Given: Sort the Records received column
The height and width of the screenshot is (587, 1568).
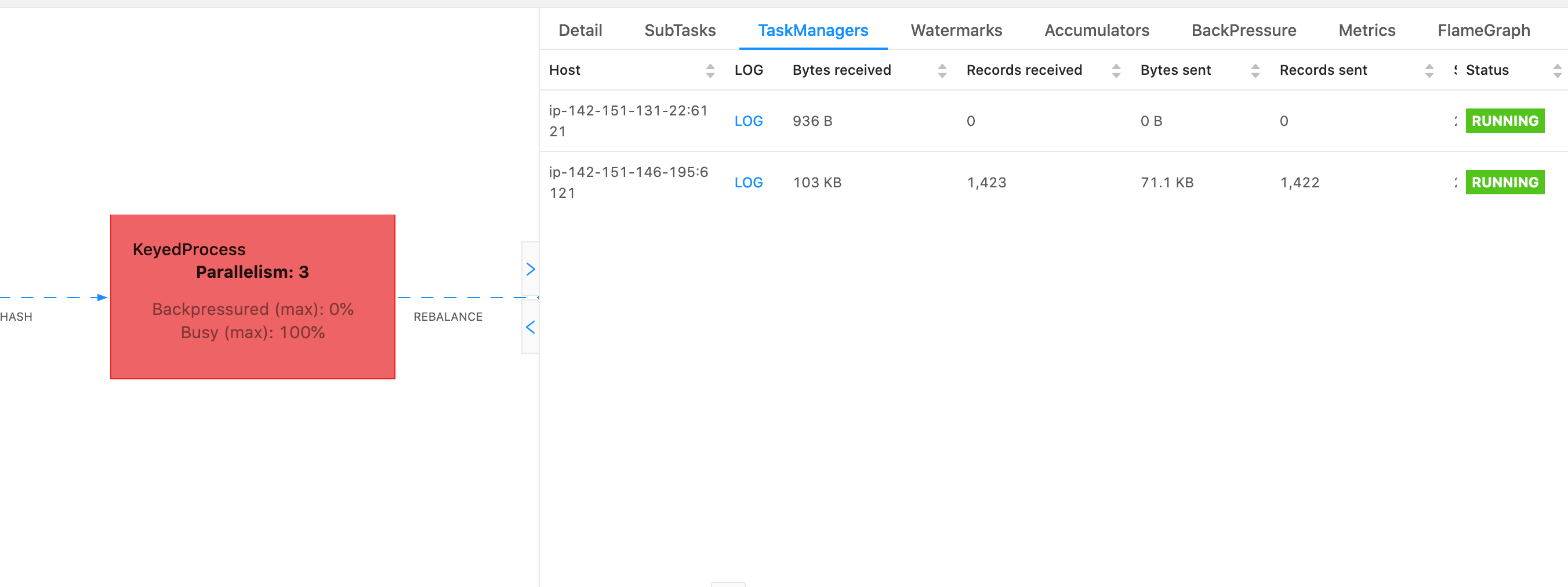Looking at the screenshot, I should (x=1116, y=70).
